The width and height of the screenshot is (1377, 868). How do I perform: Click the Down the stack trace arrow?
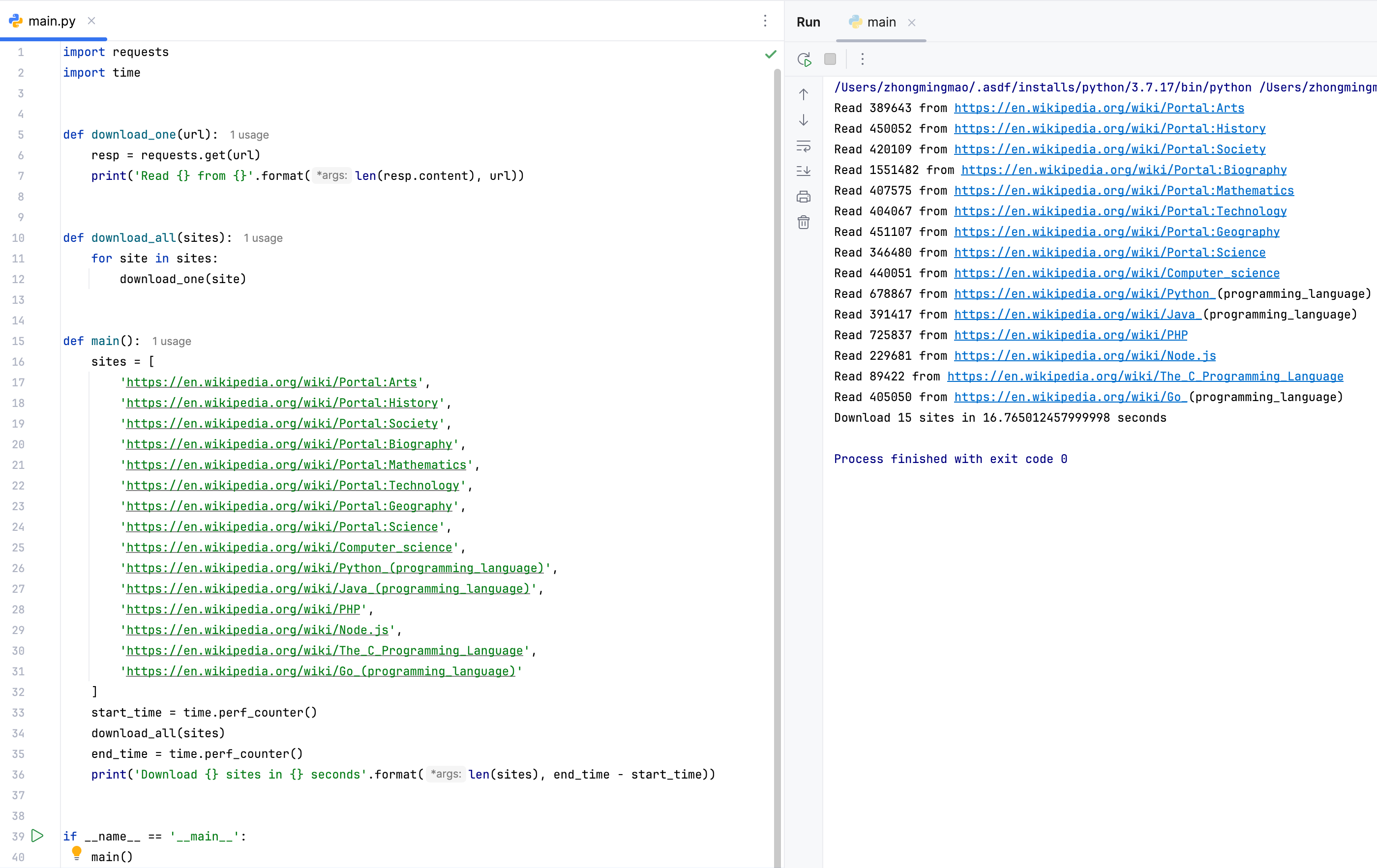(x=804, y=120)
